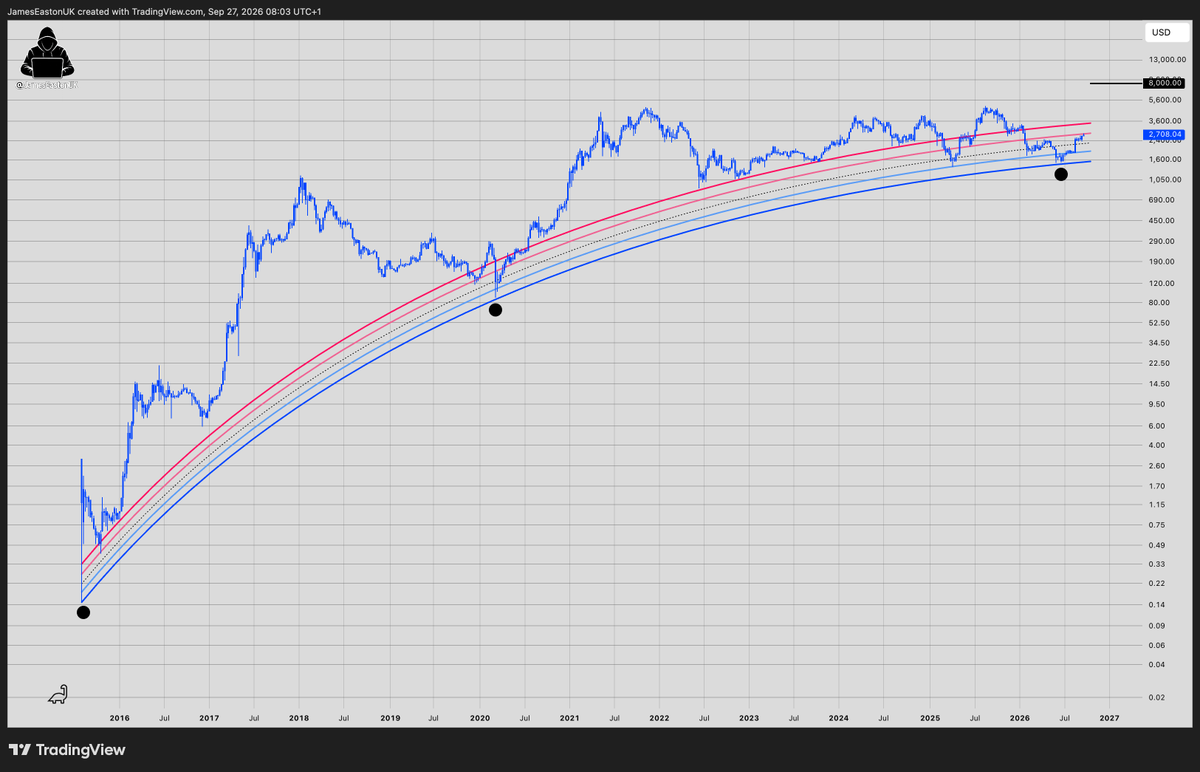Viewport: 1200px width, 772px height.
Task: Click the Jul label between 2016 and 2017
Action: (164, 718)
